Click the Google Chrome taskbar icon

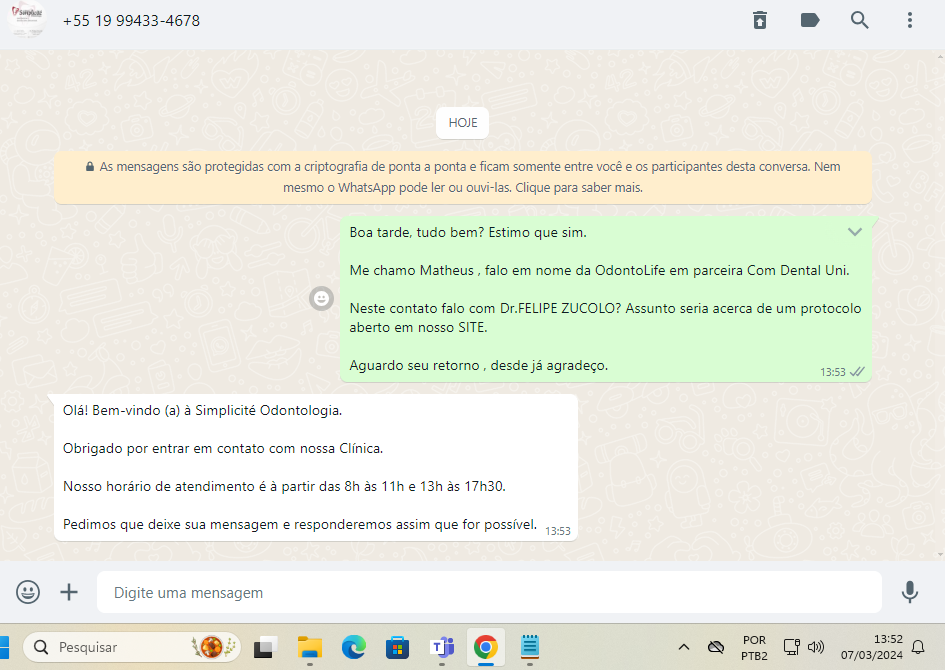click(x=486, y=647)
